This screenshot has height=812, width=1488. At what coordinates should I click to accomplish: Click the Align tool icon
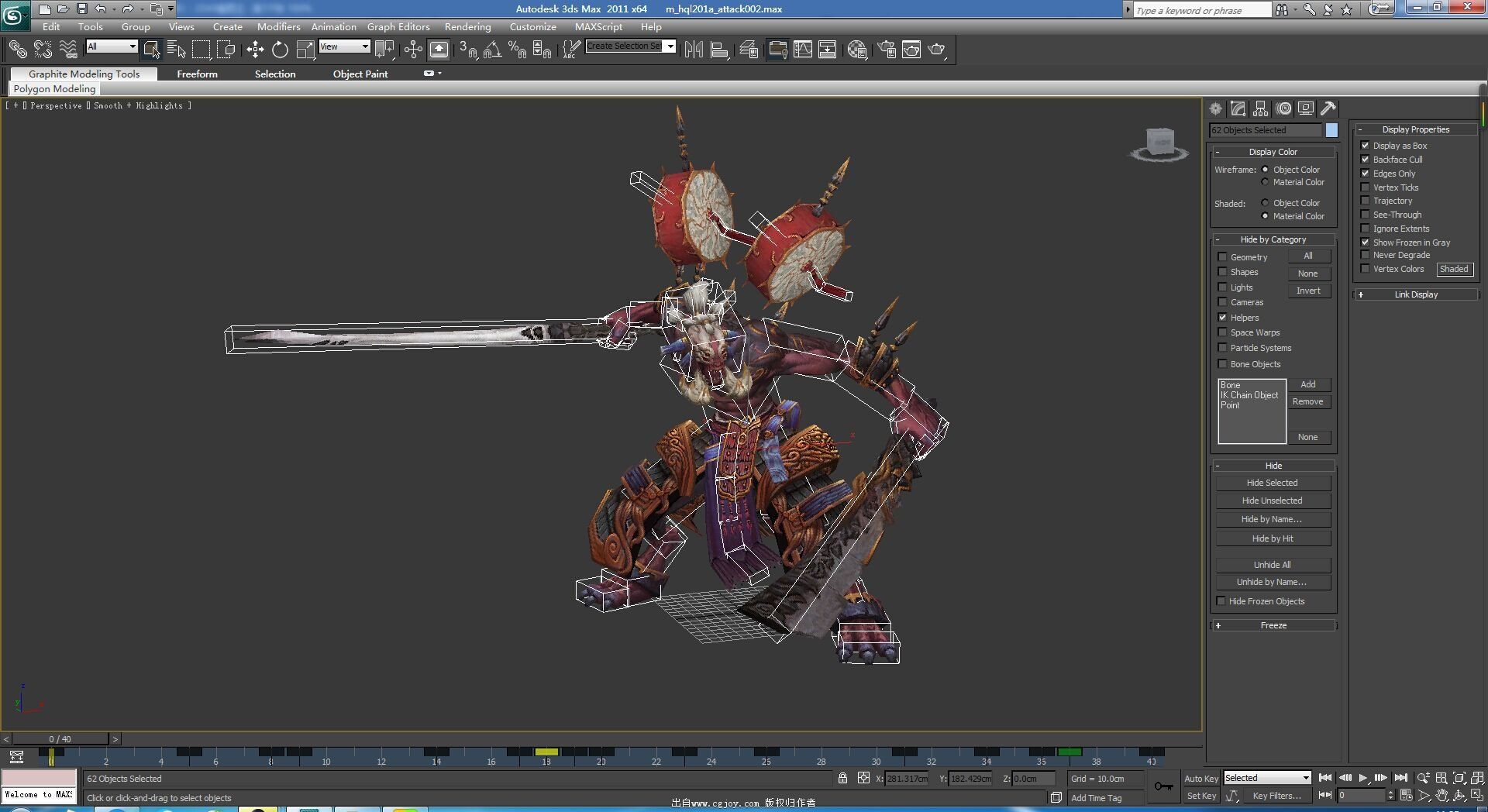[719, 50]
